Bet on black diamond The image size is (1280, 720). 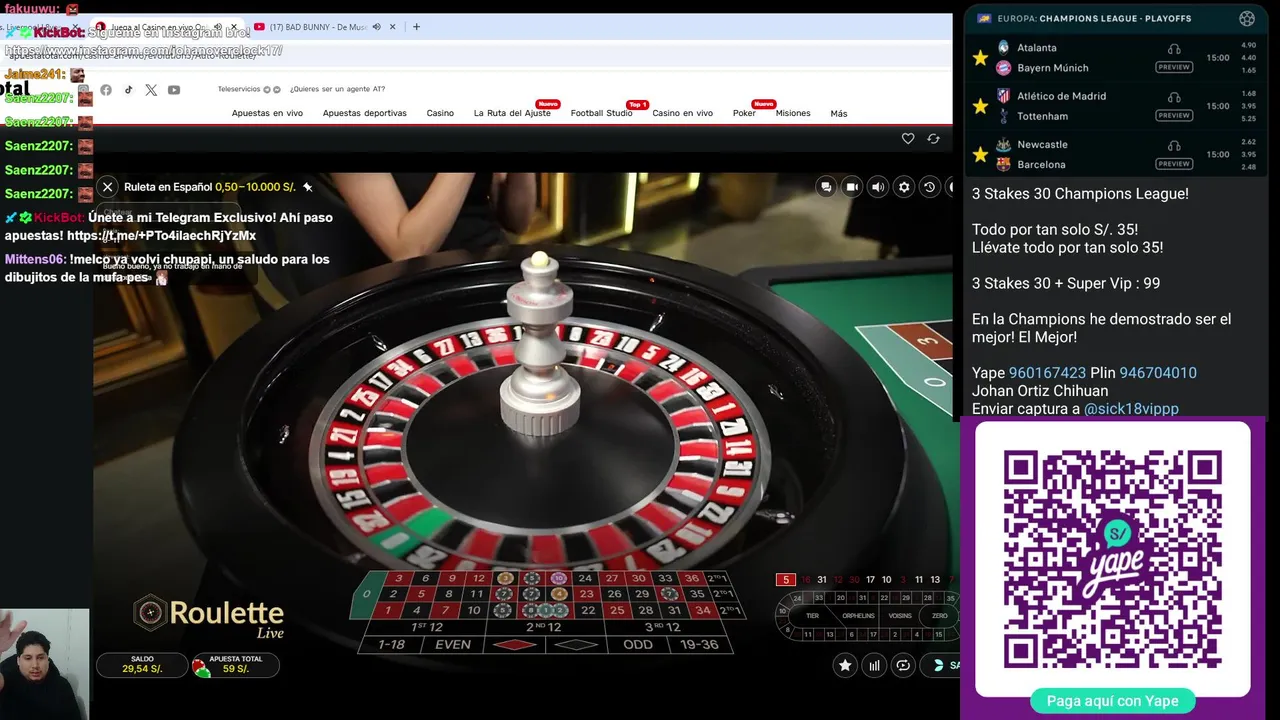coord(575,645)
